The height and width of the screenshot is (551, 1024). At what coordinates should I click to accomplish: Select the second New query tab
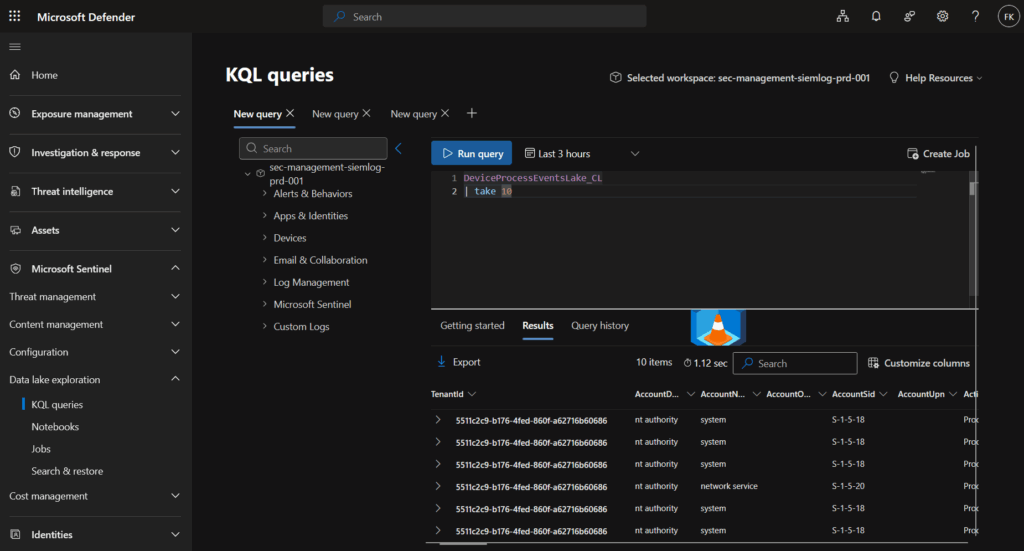pos(335,114)
